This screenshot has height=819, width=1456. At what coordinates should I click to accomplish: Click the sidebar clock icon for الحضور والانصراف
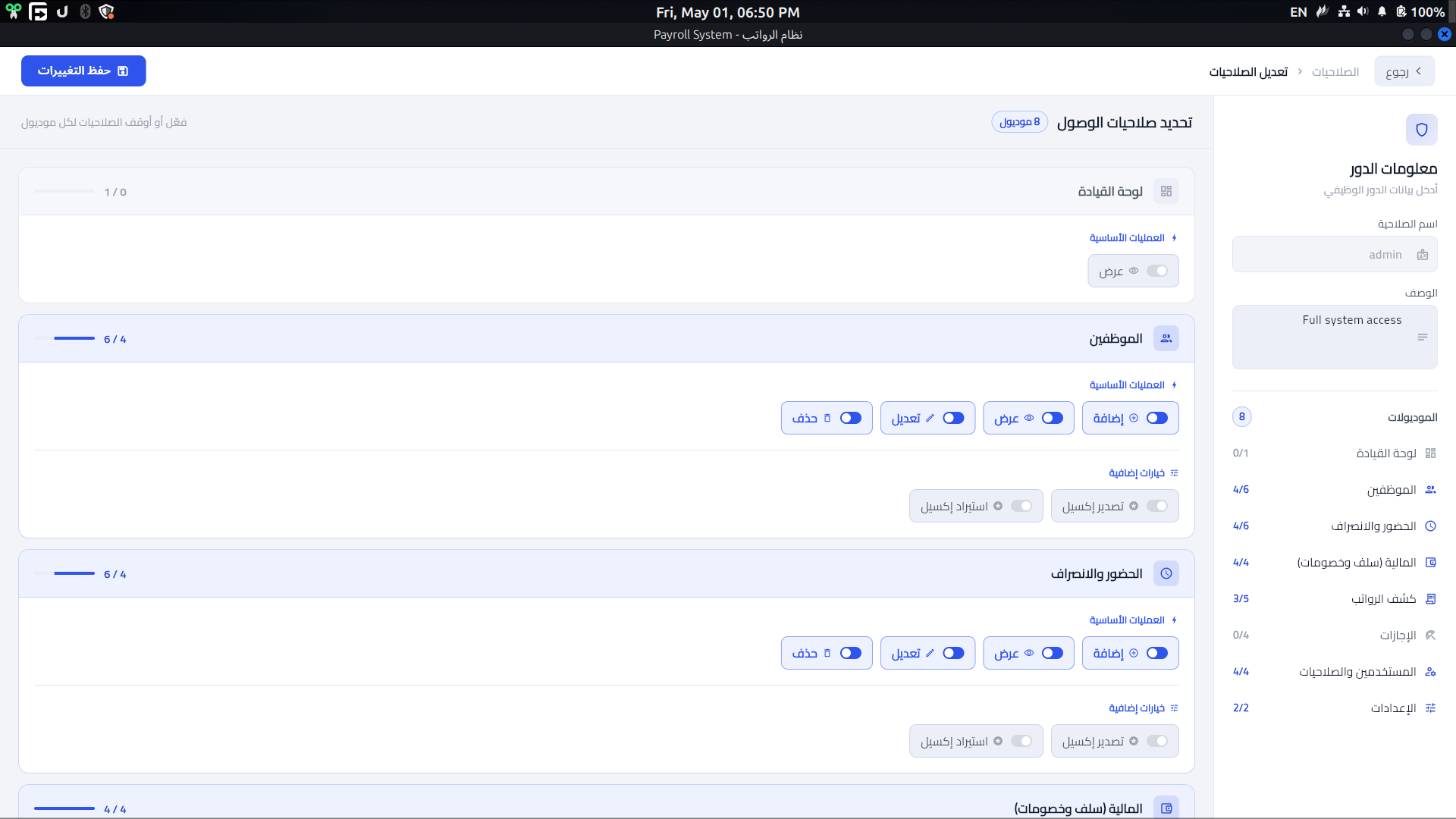1430,526
